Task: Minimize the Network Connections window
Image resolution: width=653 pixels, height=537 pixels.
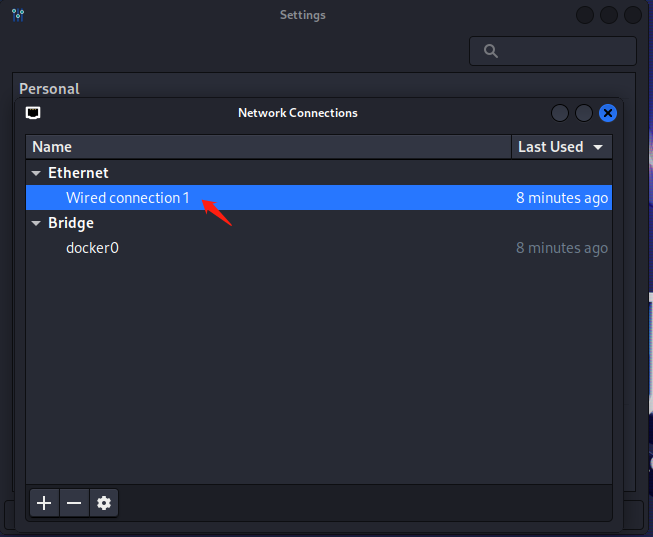Action: coord(560,113)
